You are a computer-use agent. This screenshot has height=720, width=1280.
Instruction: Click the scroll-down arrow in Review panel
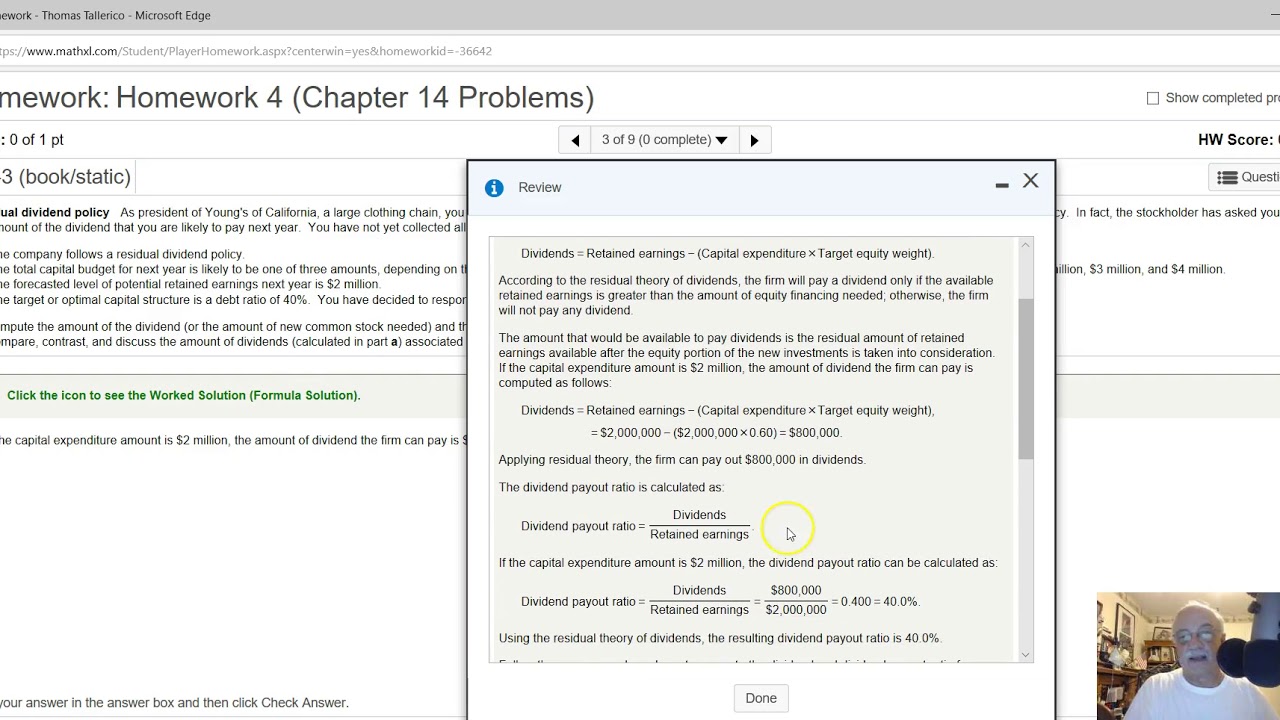(1025, 655)
